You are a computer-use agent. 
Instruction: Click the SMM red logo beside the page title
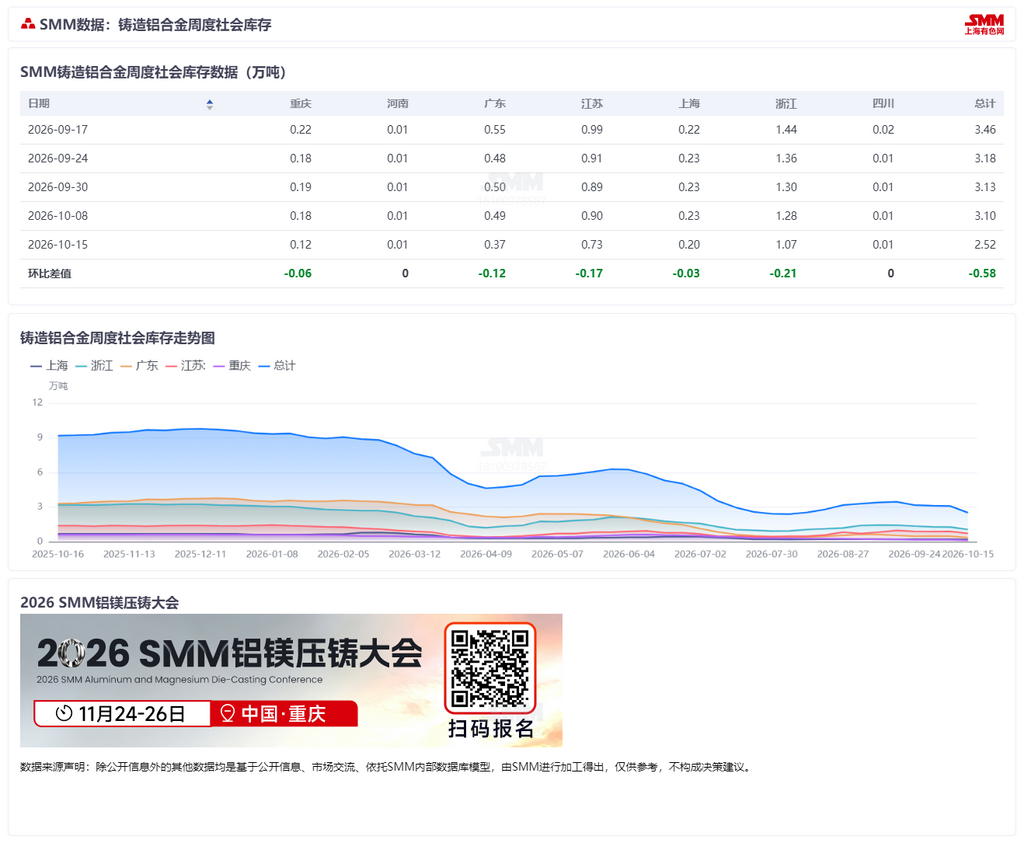27,24
